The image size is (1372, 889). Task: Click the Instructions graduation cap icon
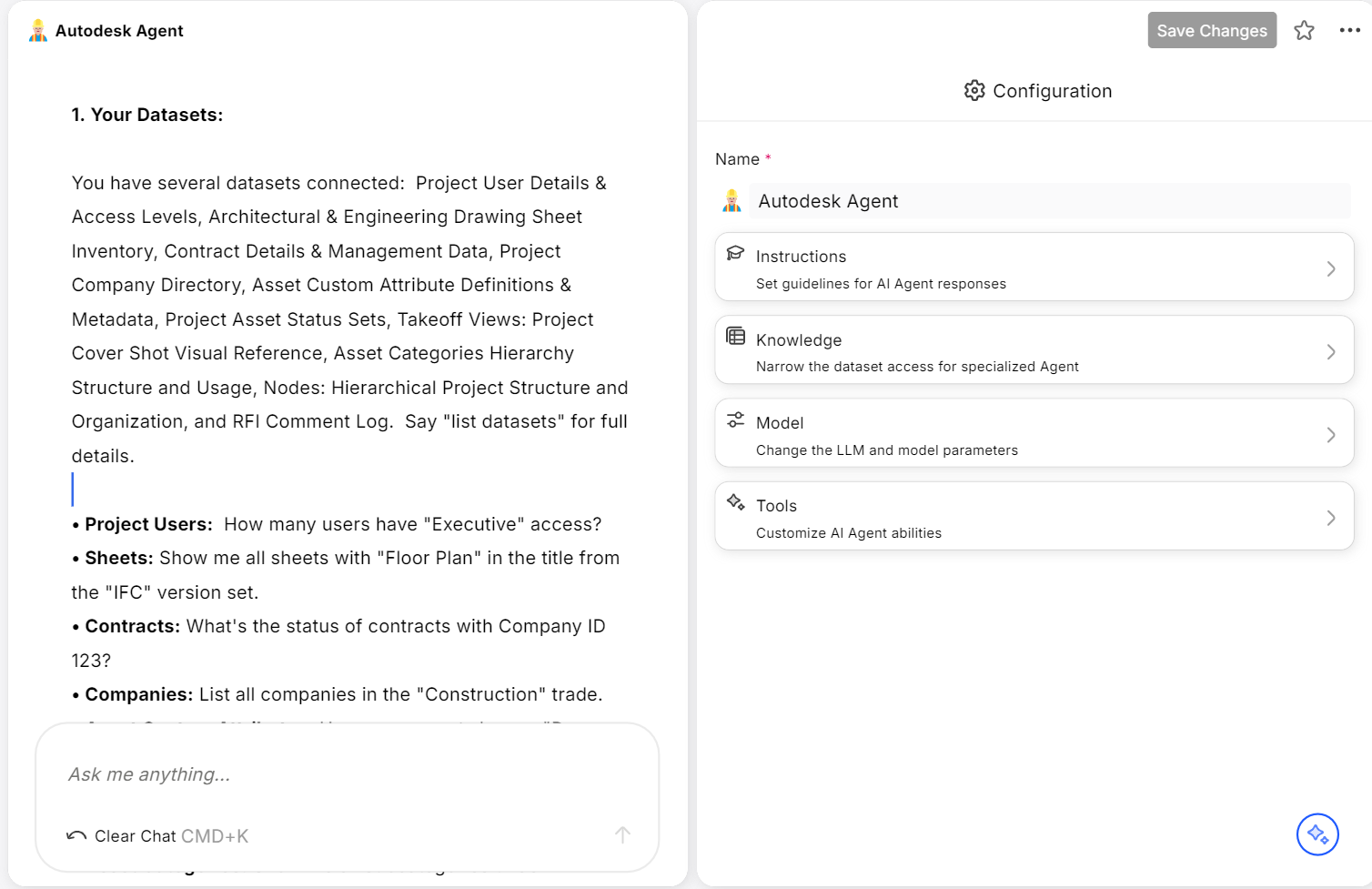[736, 254]
